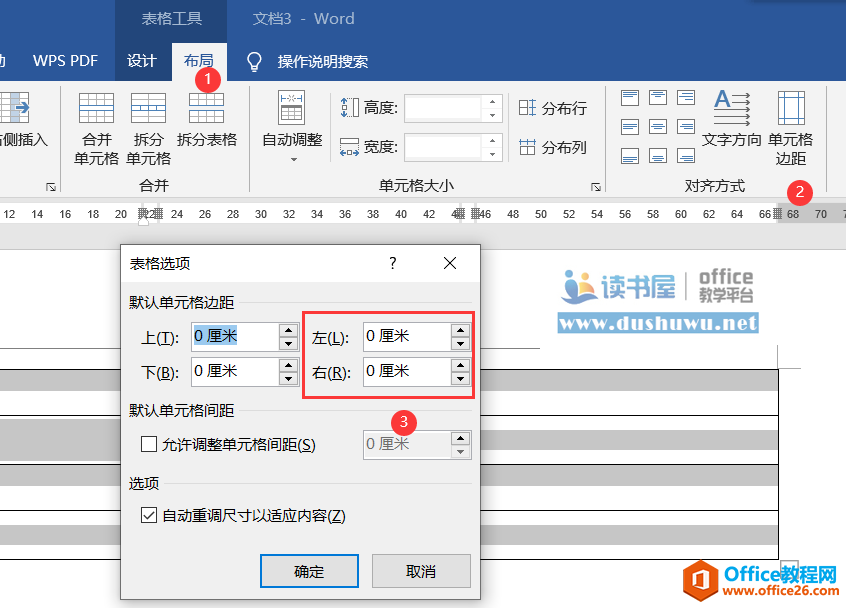Screen dimensions: 846x608
Task: Click the 取消 button
Action: (421, 571)
